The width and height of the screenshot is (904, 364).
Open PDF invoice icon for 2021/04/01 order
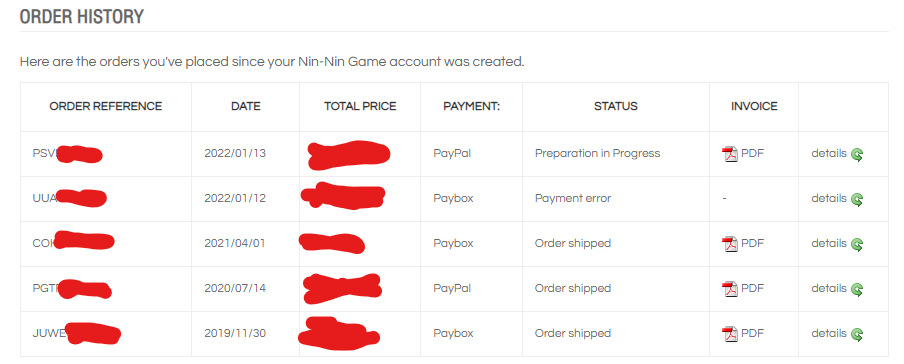pos(730,244)
